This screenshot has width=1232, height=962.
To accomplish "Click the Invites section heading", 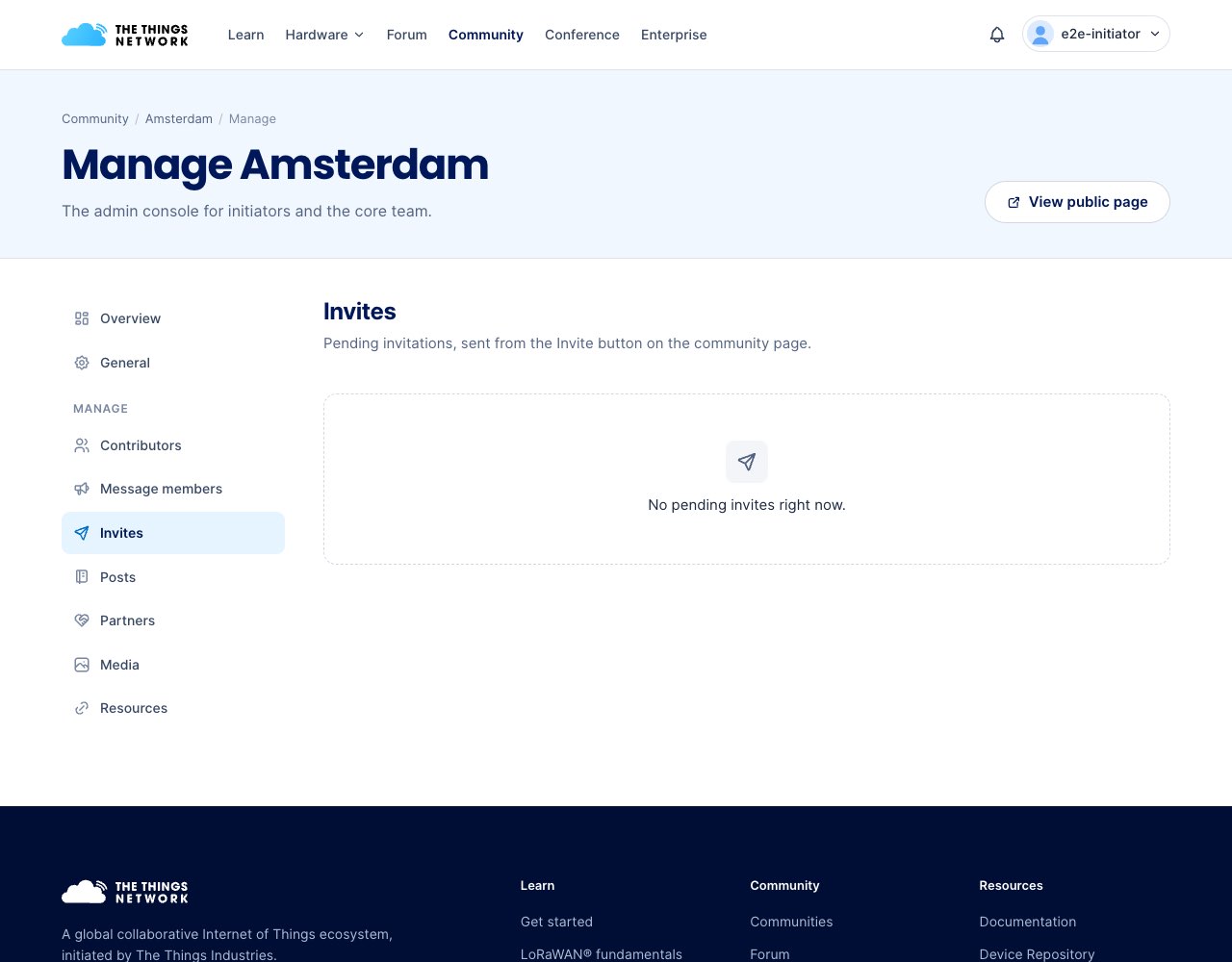I will tap(360, 312).
